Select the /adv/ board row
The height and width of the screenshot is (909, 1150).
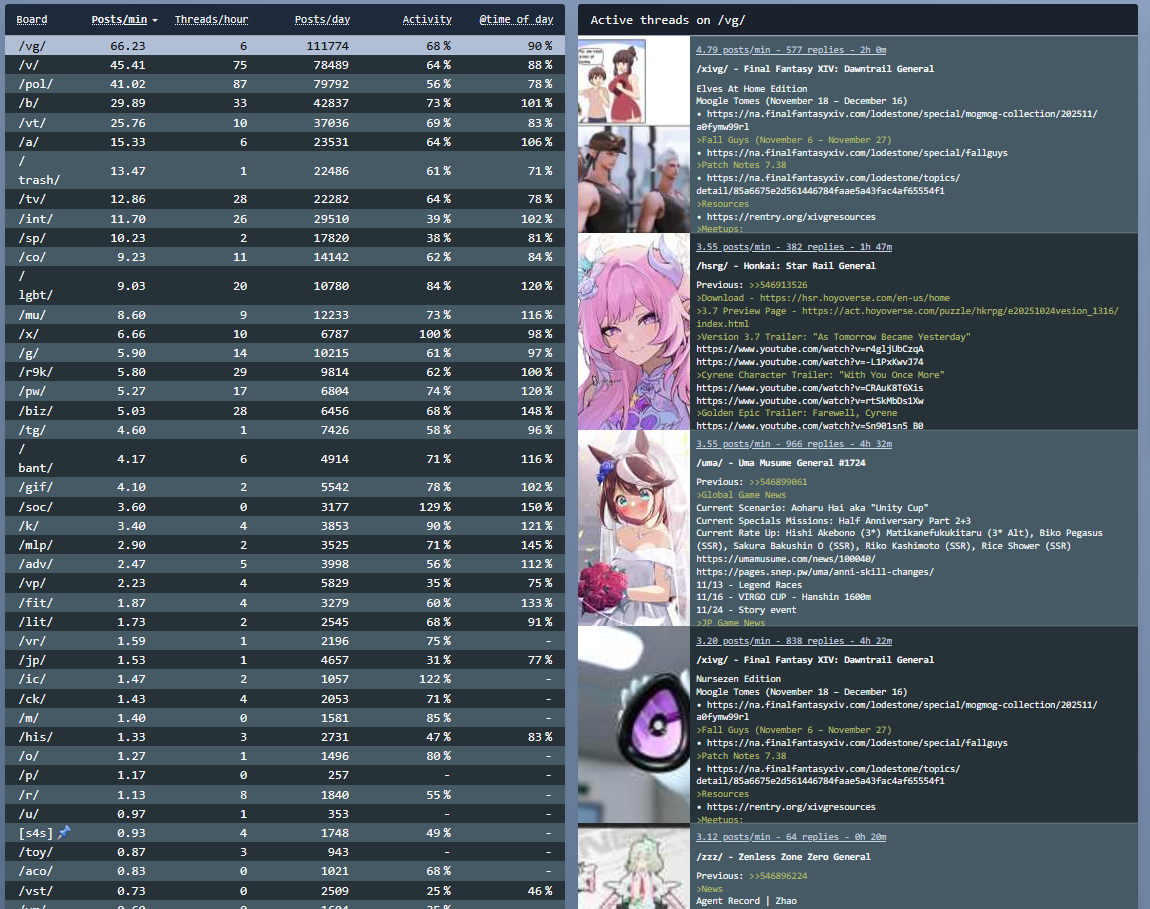[285, 564]
